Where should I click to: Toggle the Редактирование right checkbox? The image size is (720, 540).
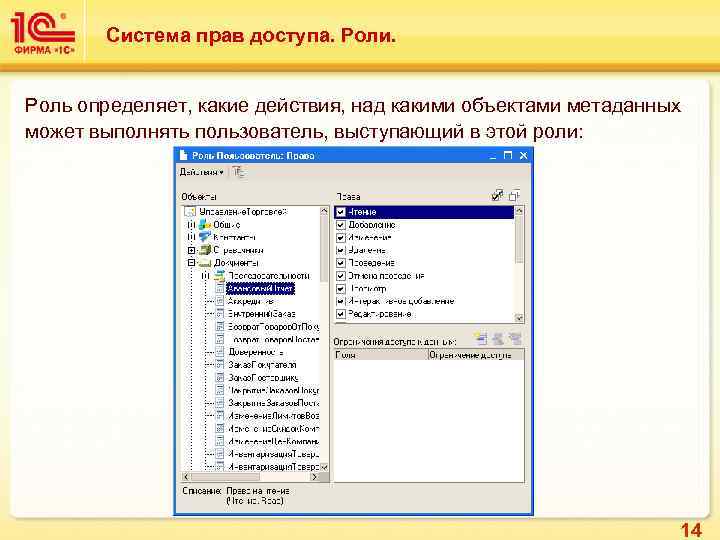341,314
